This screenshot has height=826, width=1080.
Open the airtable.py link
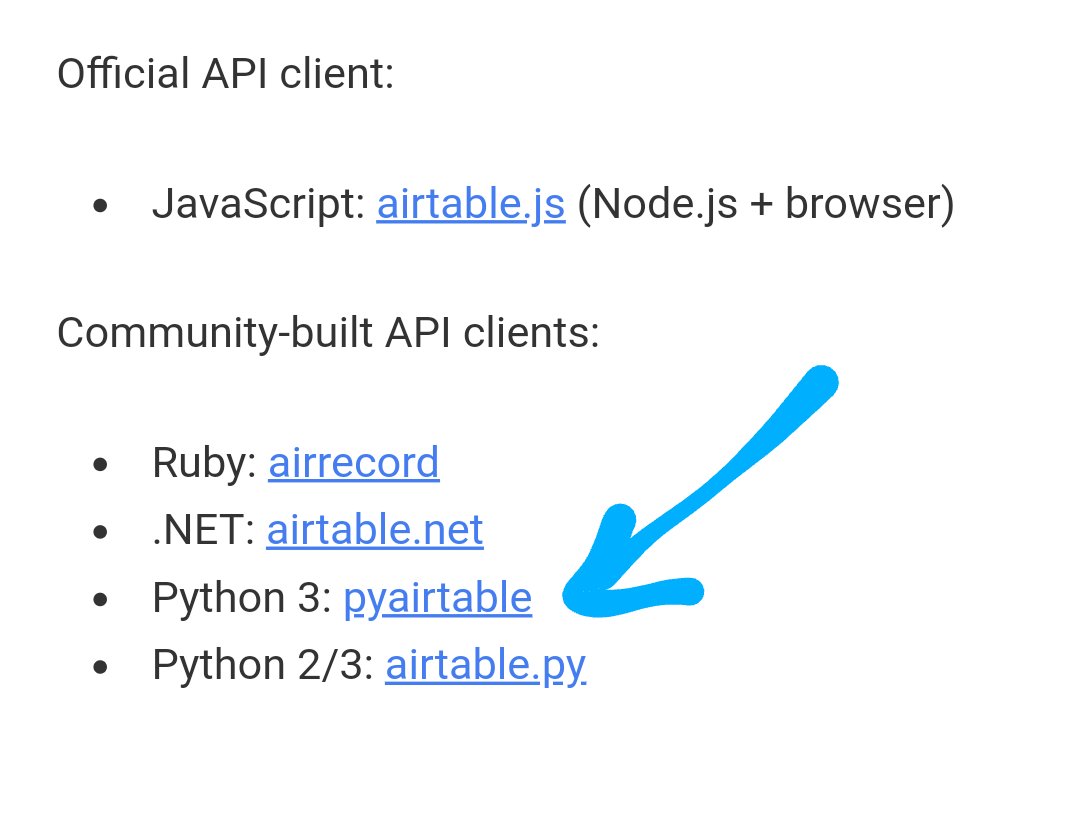point(486,665)
